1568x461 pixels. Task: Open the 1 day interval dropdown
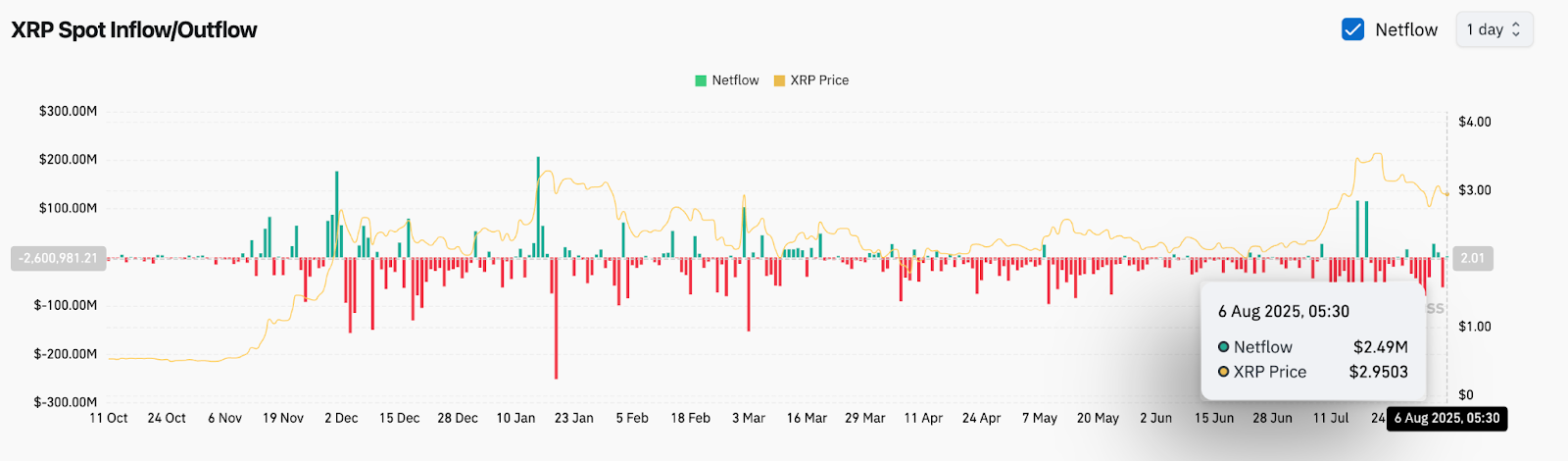click(1493, 29)
